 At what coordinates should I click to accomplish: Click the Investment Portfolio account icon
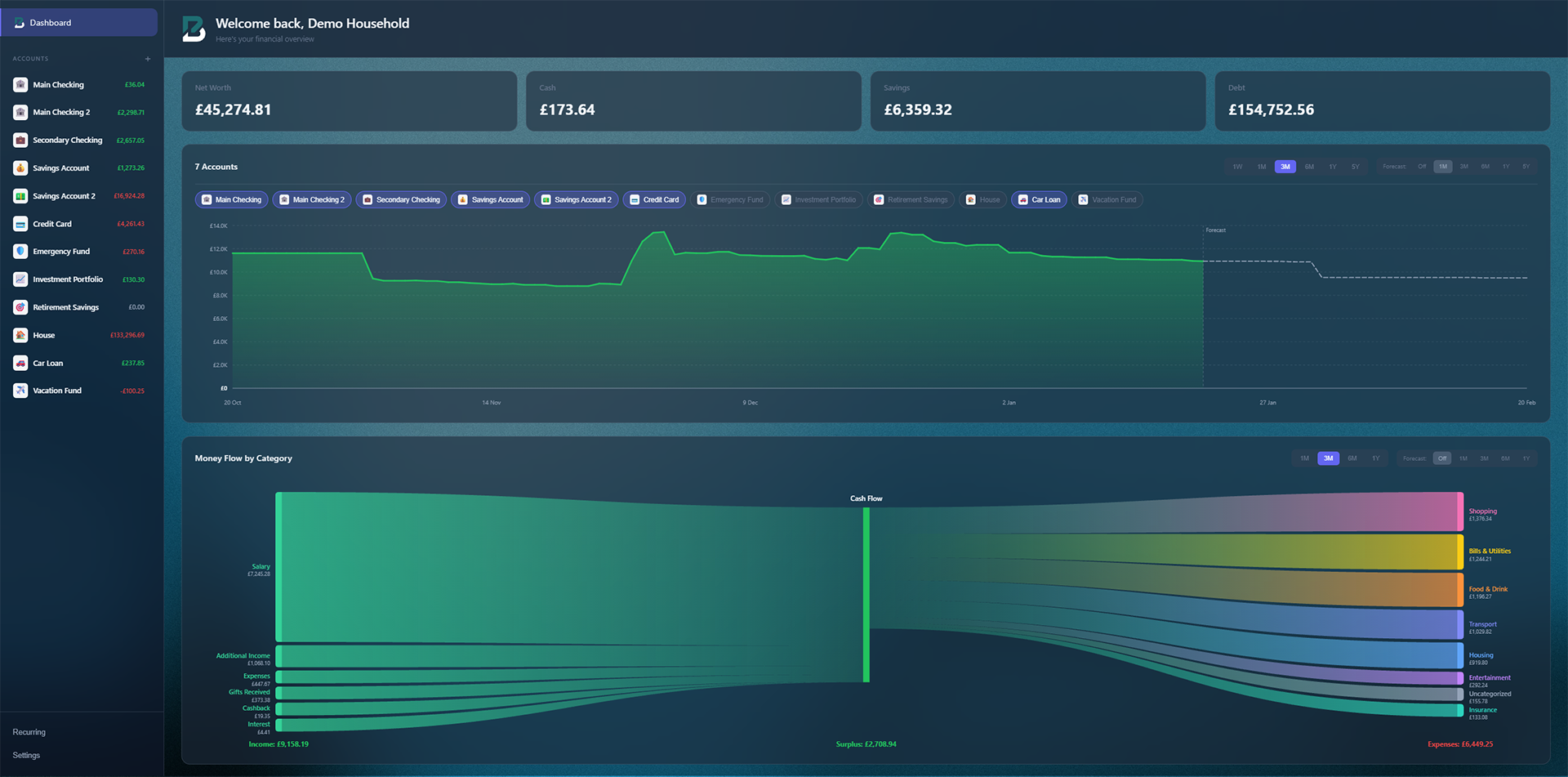(20, 279)
